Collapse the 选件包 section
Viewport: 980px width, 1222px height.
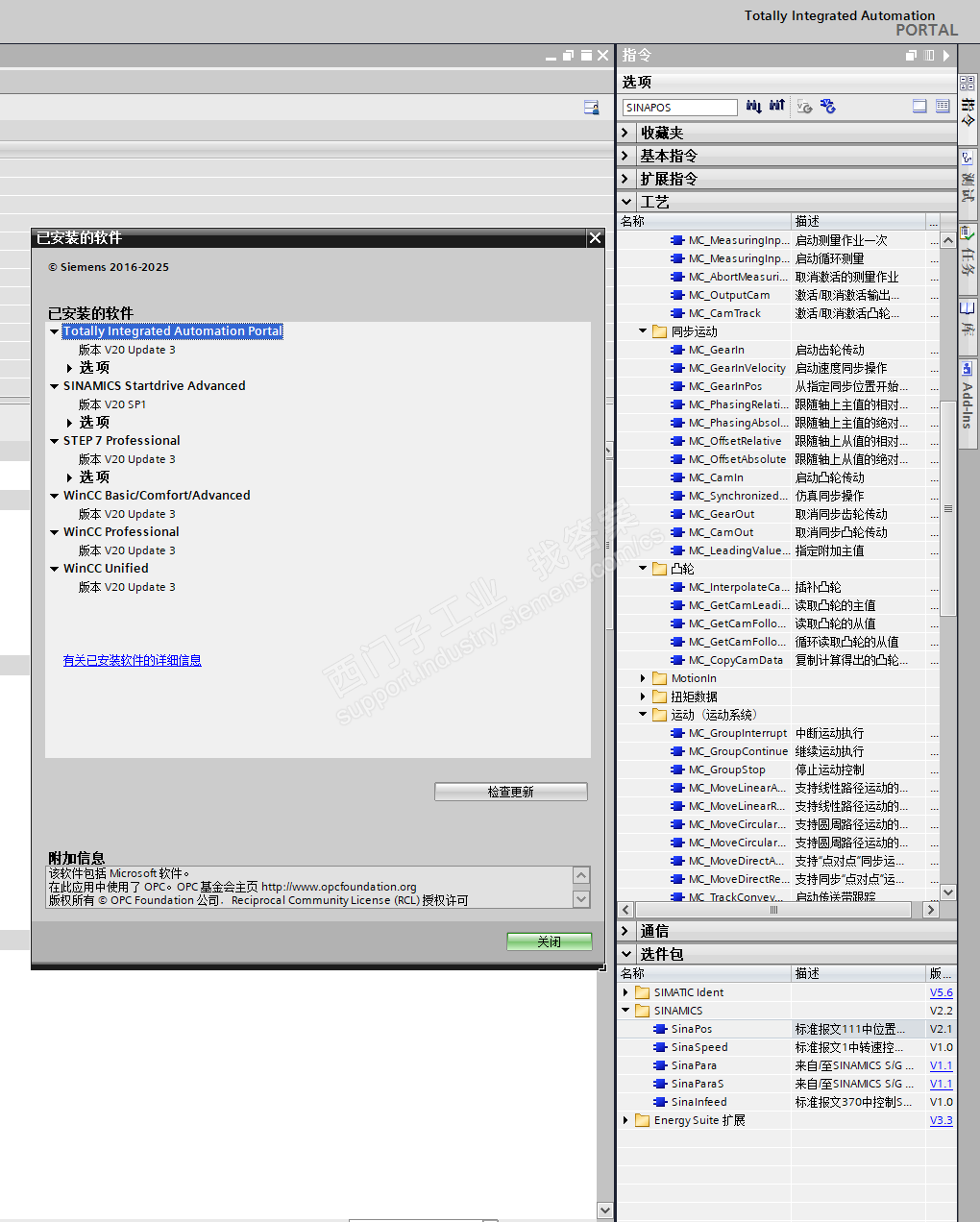pyautogui.click(x=626, y=954)
